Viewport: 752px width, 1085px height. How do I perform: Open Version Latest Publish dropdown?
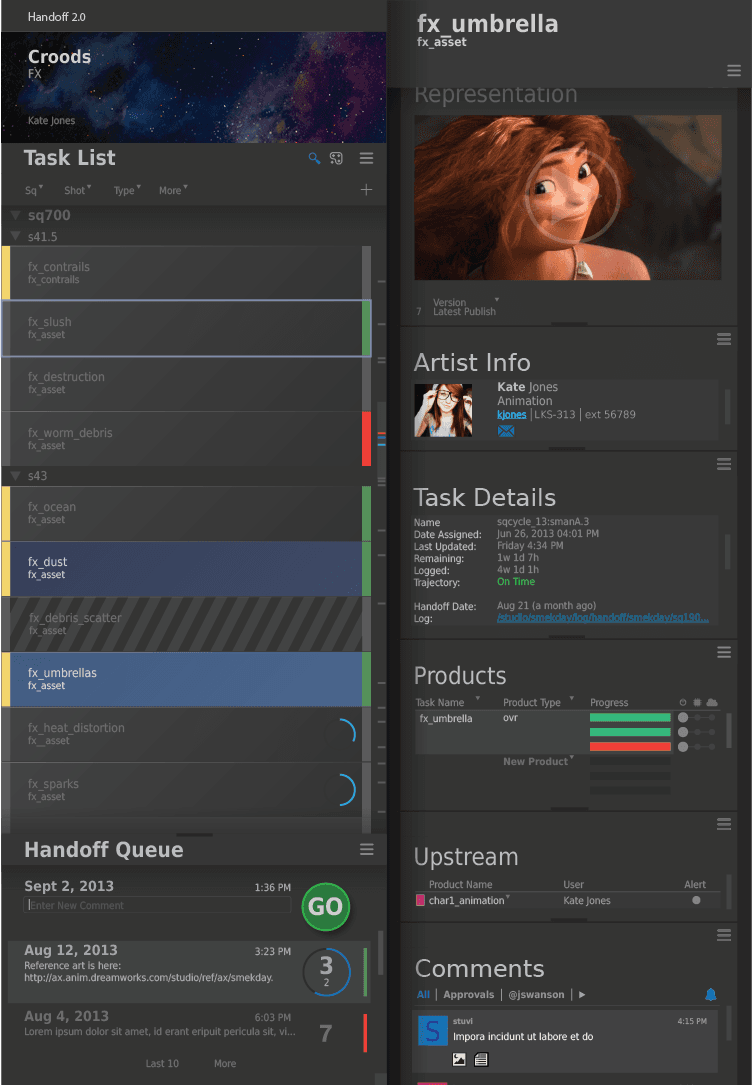coord(465,307)
